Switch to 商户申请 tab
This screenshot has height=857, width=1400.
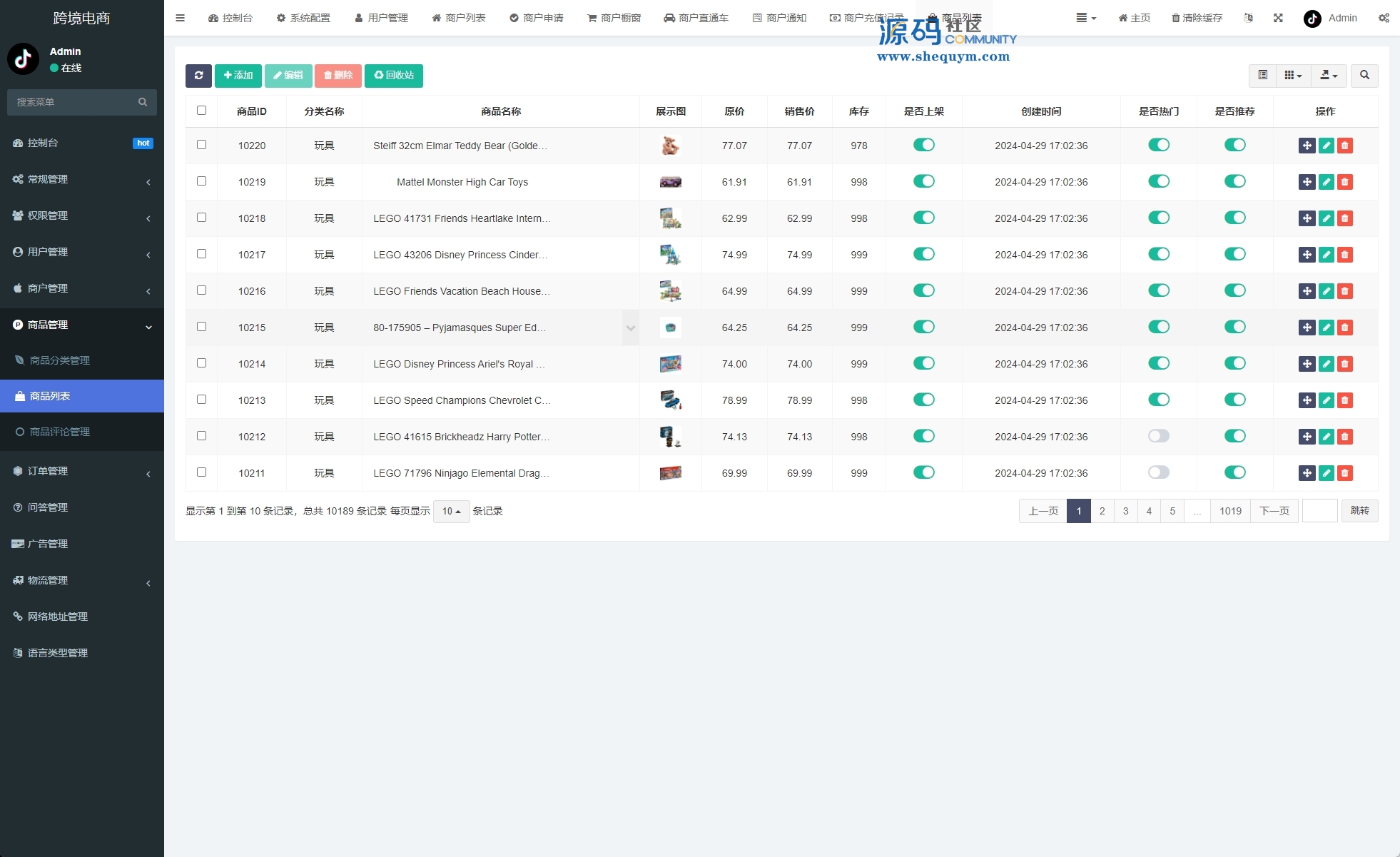click(537, 18)
